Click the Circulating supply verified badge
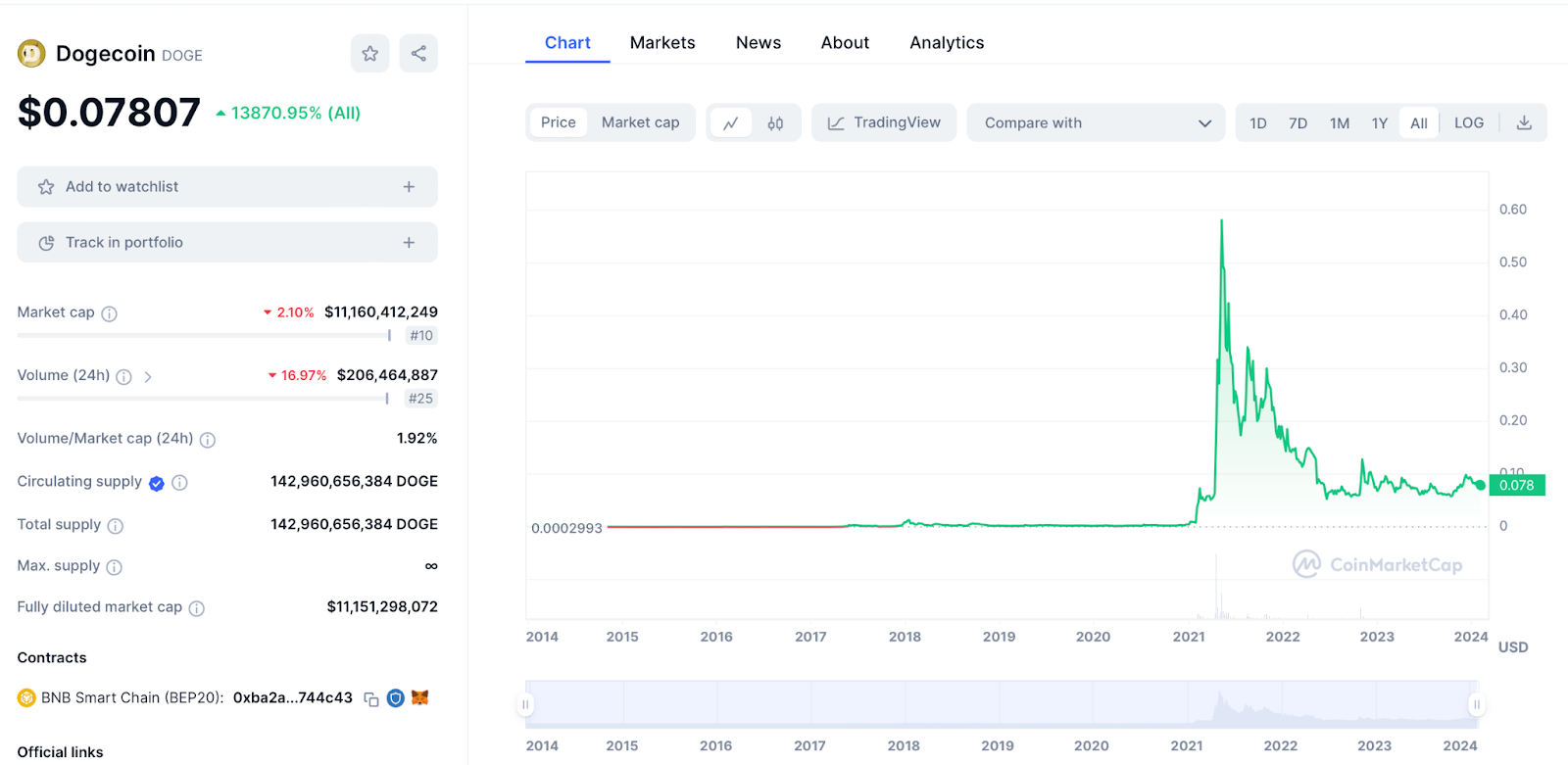The image size is (1568, 765). [x=157, y=483]
